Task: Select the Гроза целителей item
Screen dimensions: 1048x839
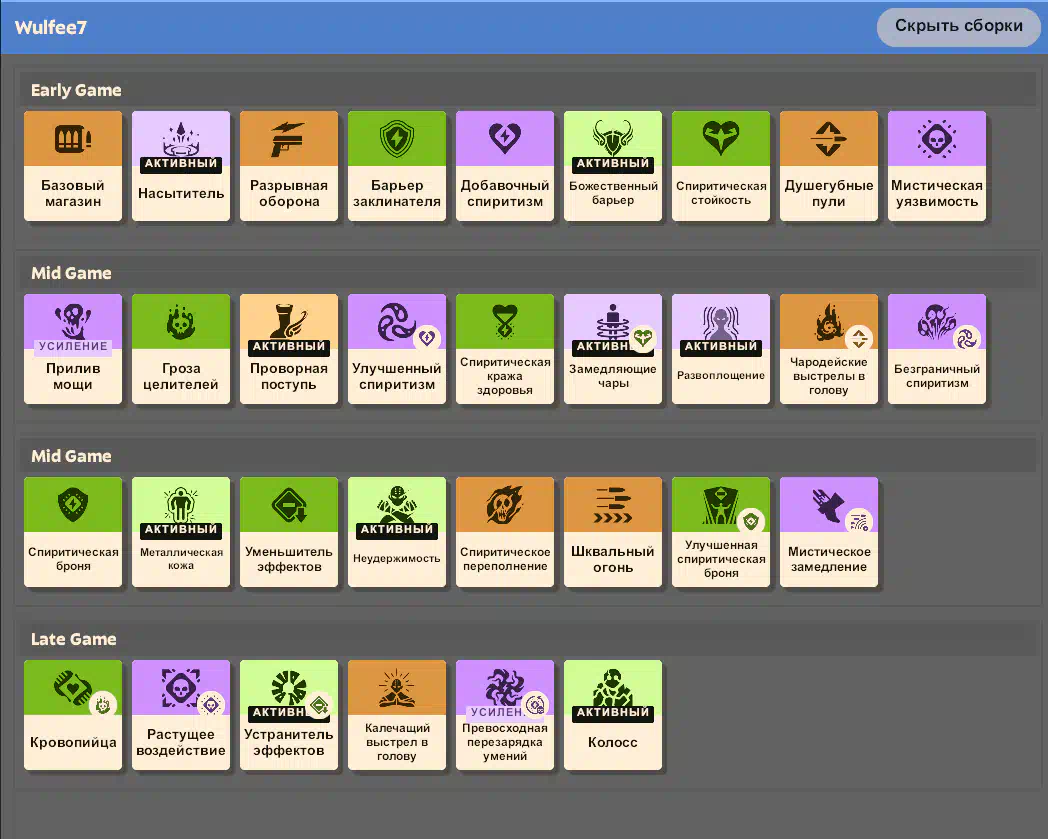Action: pos(181,348)
